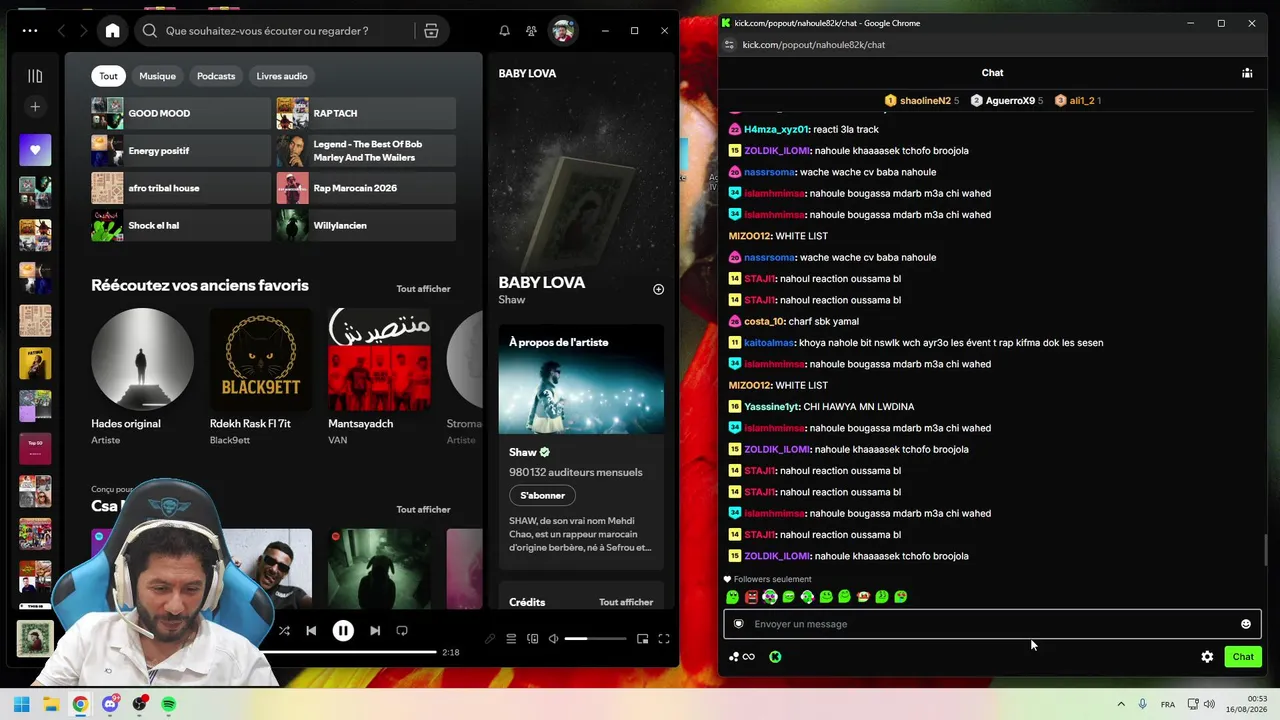This screenshot has width=1280, height=720.
Task: Subscribe to Shaw with S'abonner button
Action: [x=542, y=495]
